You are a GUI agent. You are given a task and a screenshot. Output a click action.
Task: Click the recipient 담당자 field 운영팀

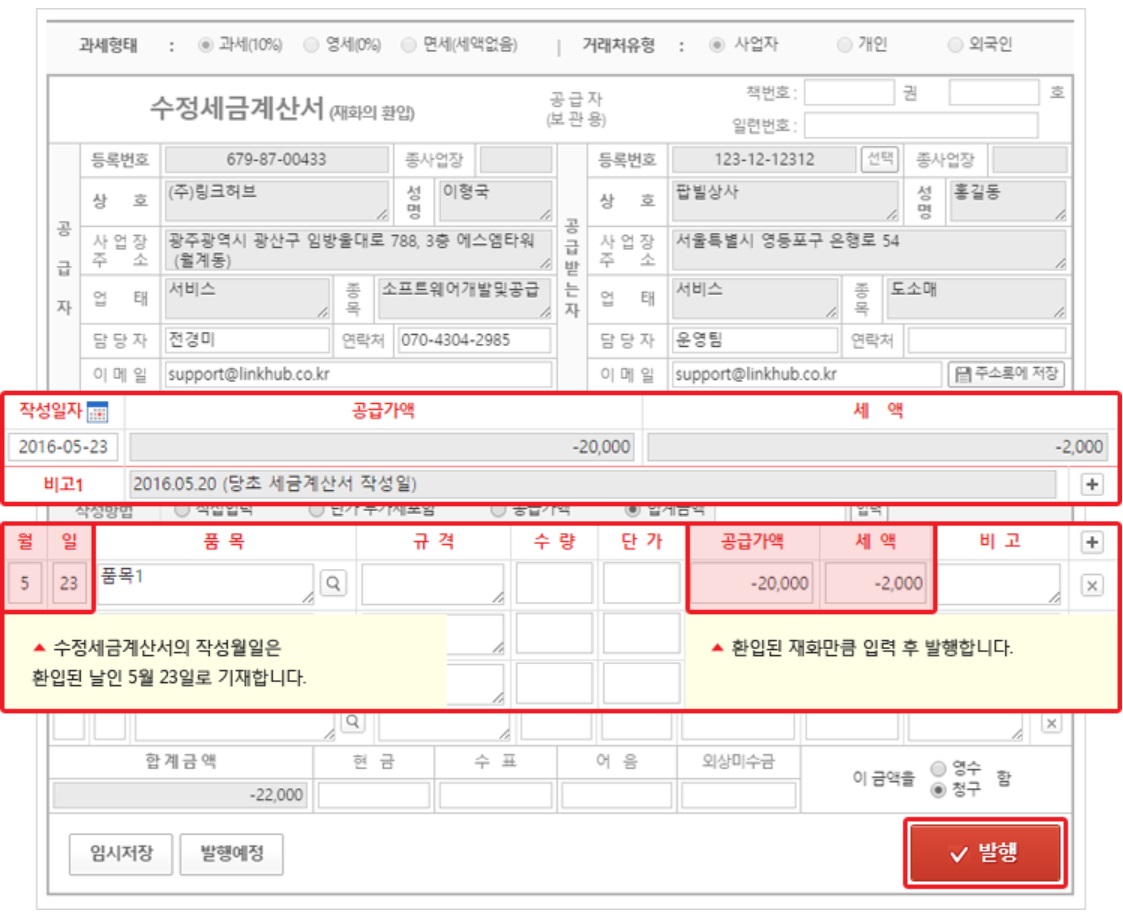(755, 340)
